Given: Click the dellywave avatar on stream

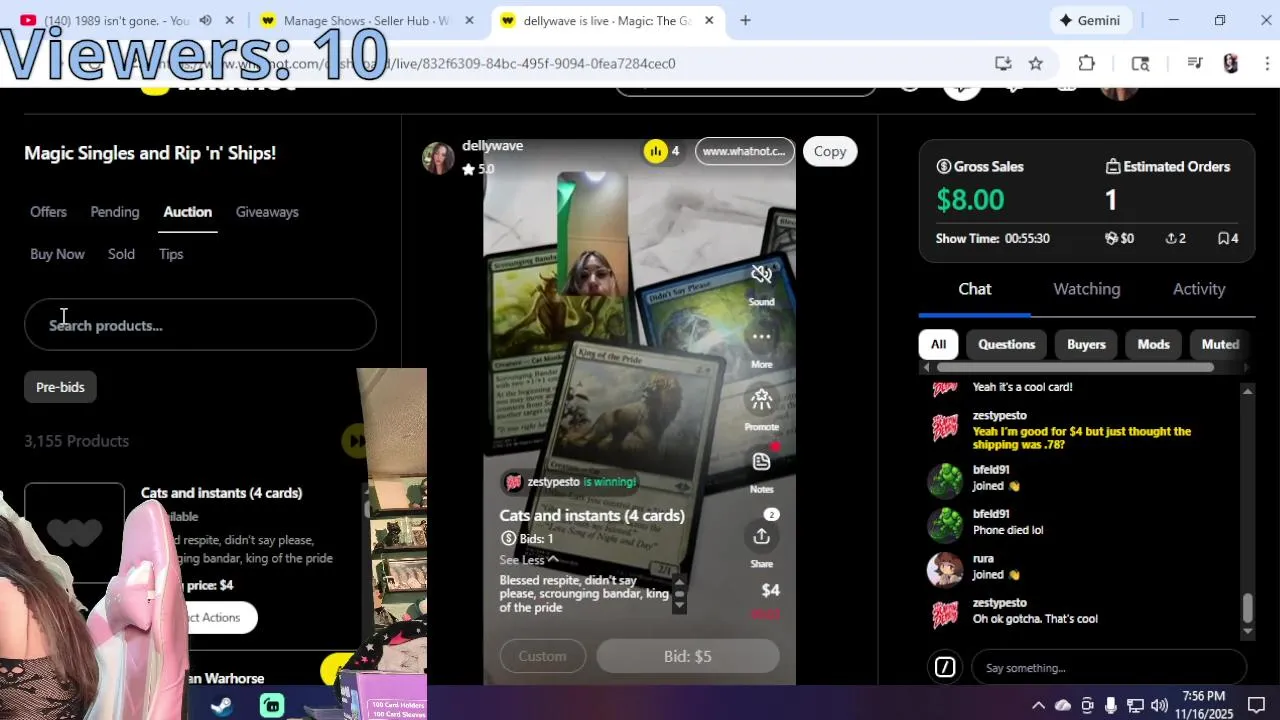Looking at the screenshot, I should click(x=438, y=157).
